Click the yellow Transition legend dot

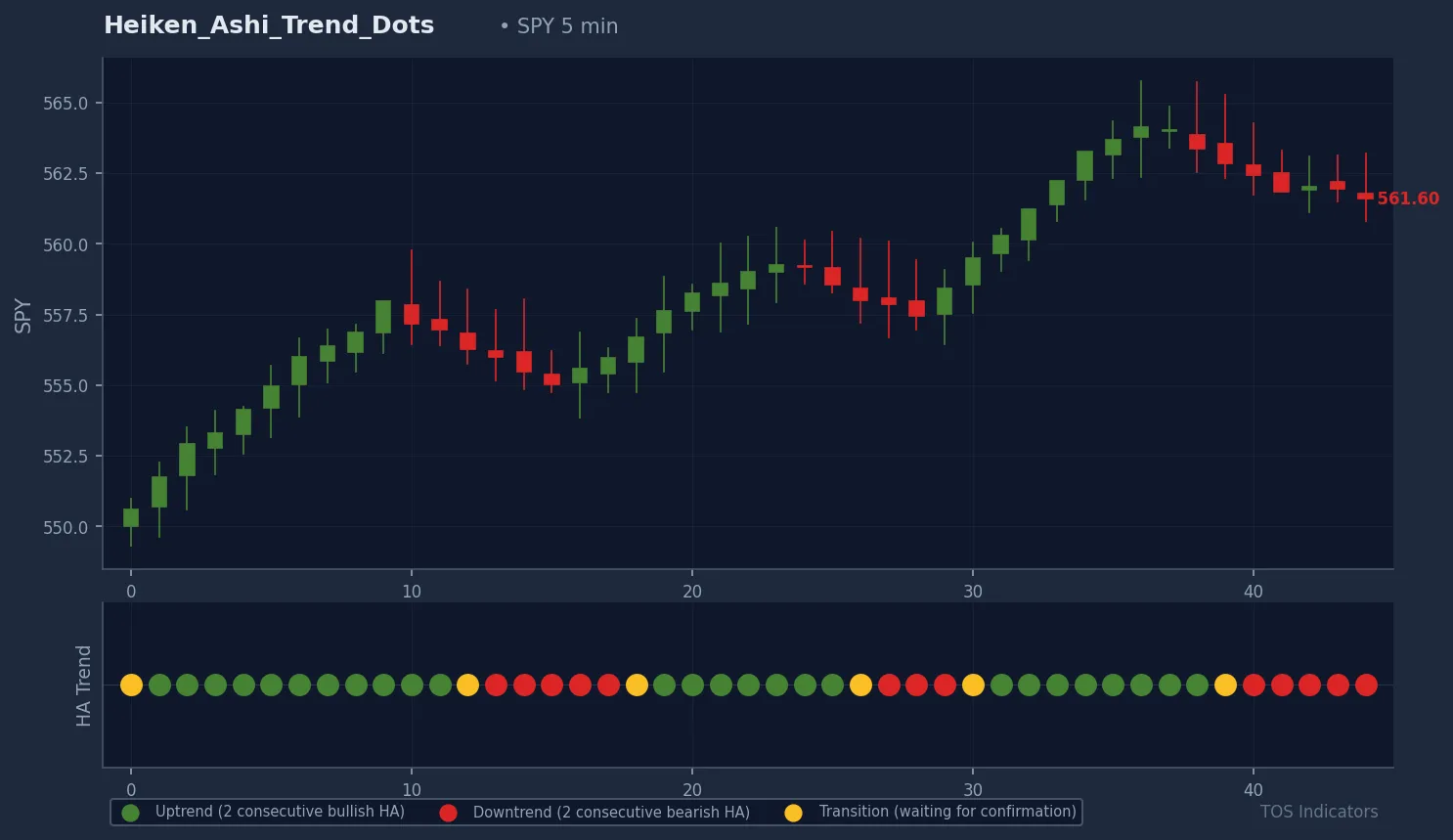click(793, 813)
